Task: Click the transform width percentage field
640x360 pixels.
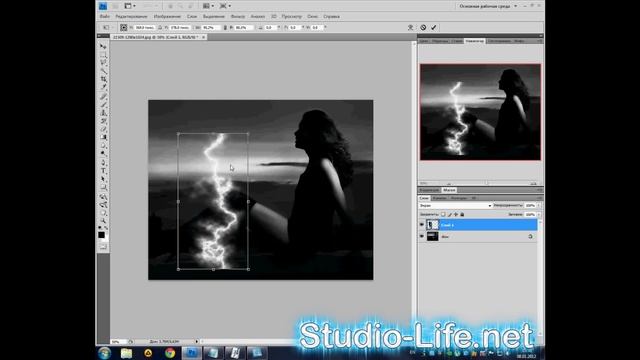Action: [210, 27]
